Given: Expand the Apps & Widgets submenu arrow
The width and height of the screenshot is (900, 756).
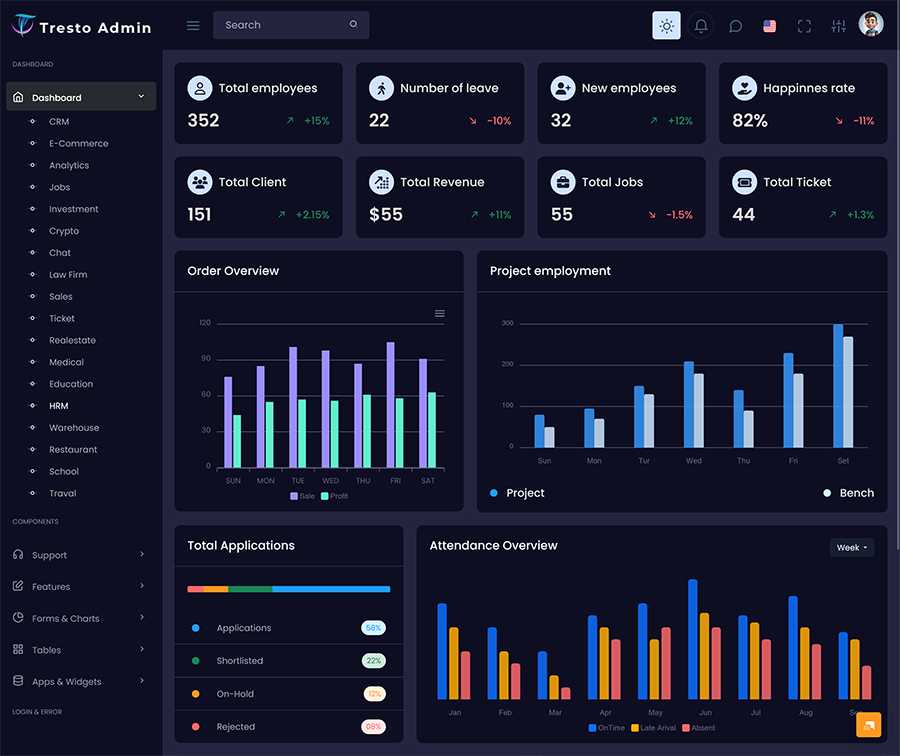Looking at the screenshot, I should coord(142,680).
